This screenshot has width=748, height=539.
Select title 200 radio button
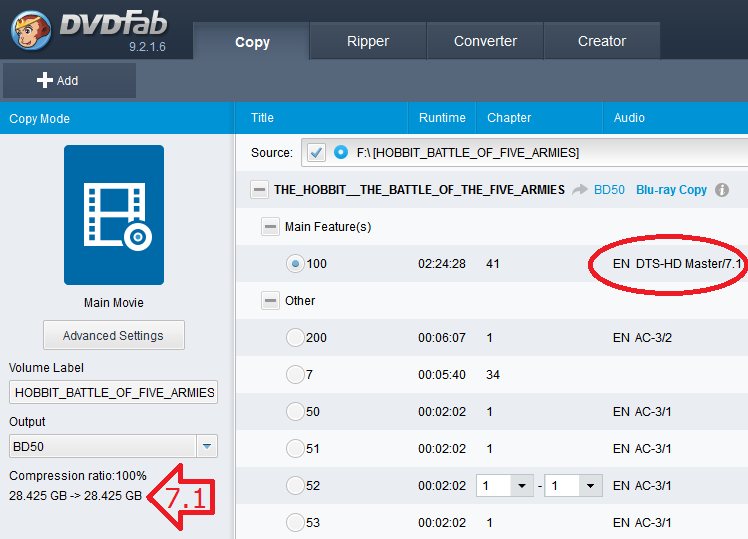click(x=295, y=338)
